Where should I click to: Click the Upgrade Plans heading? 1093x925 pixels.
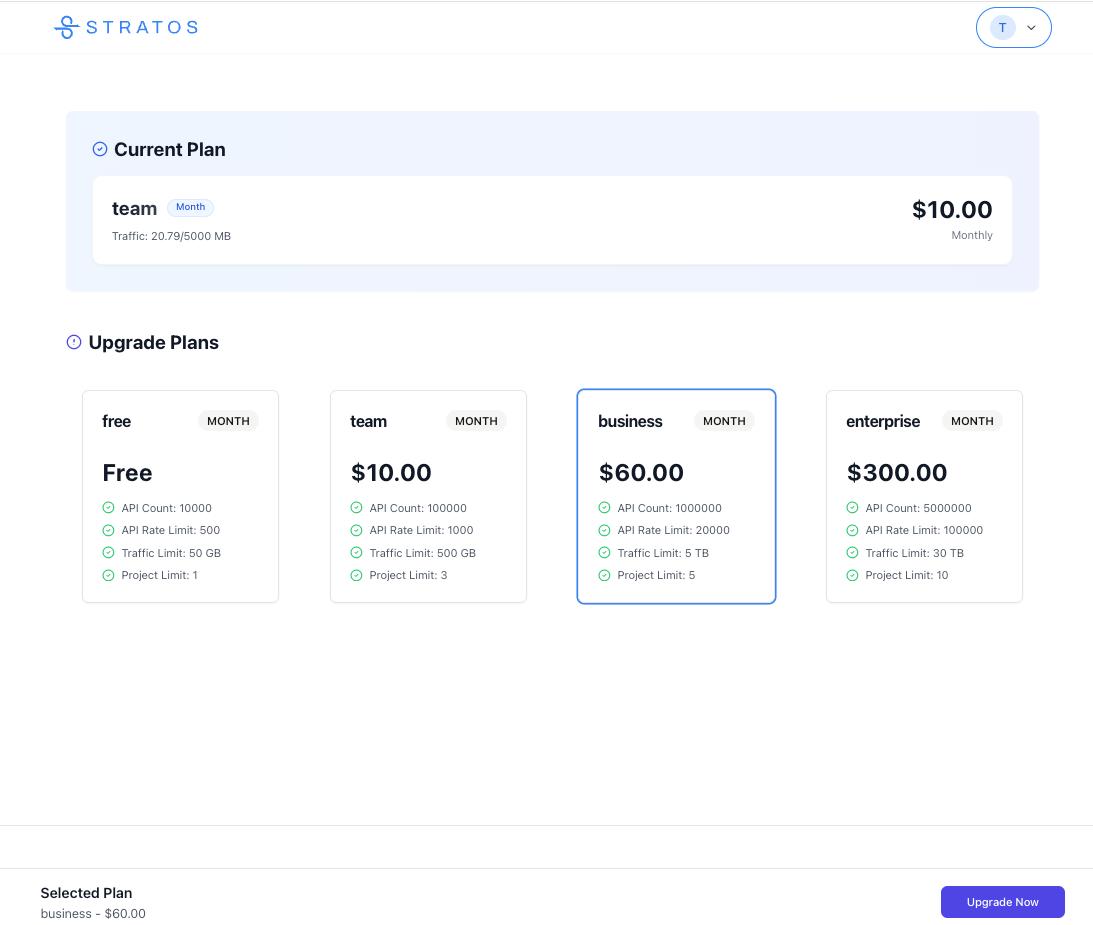pyautogui.click(x=153, y=342)
